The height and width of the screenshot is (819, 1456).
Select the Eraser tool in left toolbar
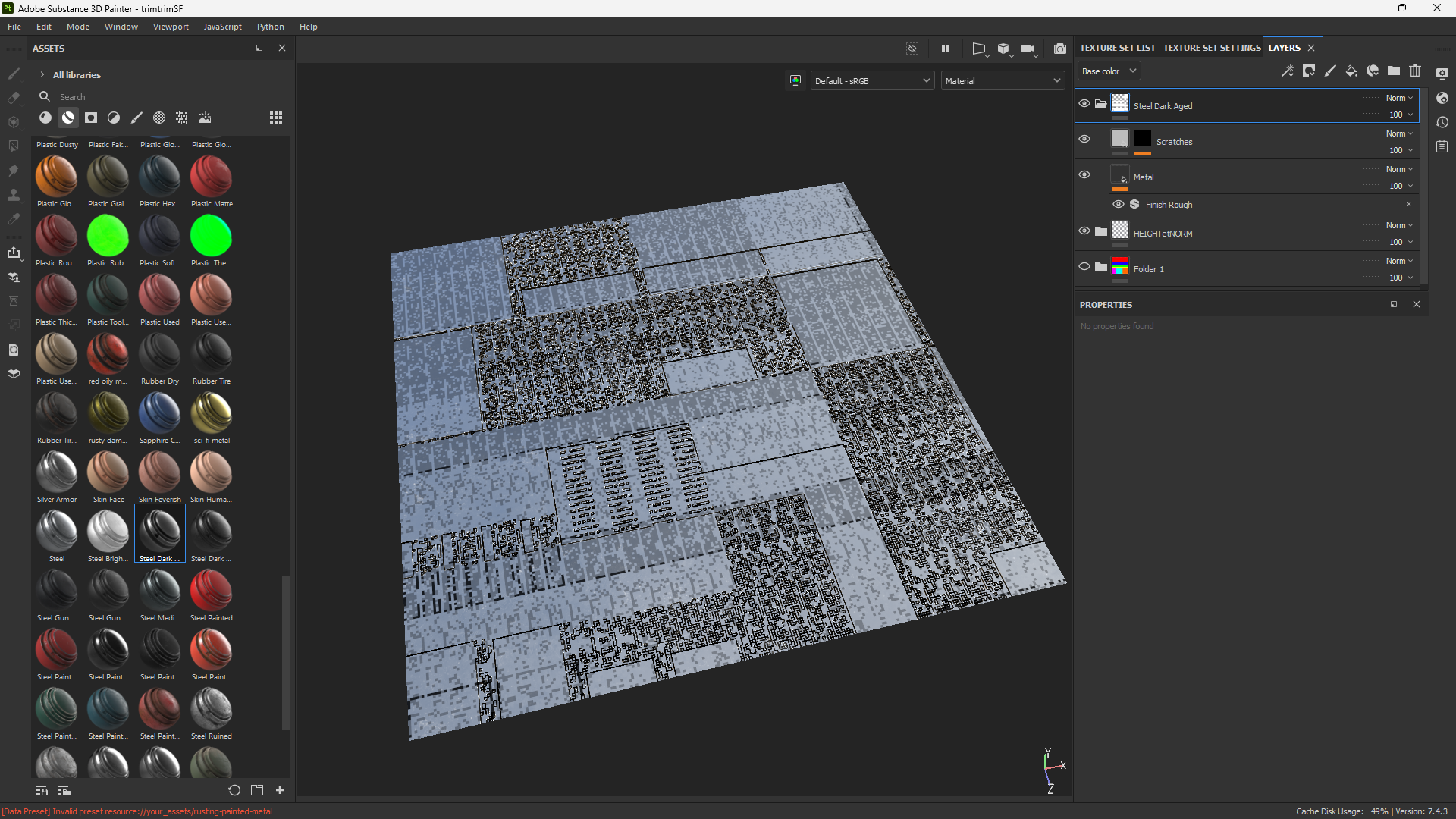click(14, 98)
